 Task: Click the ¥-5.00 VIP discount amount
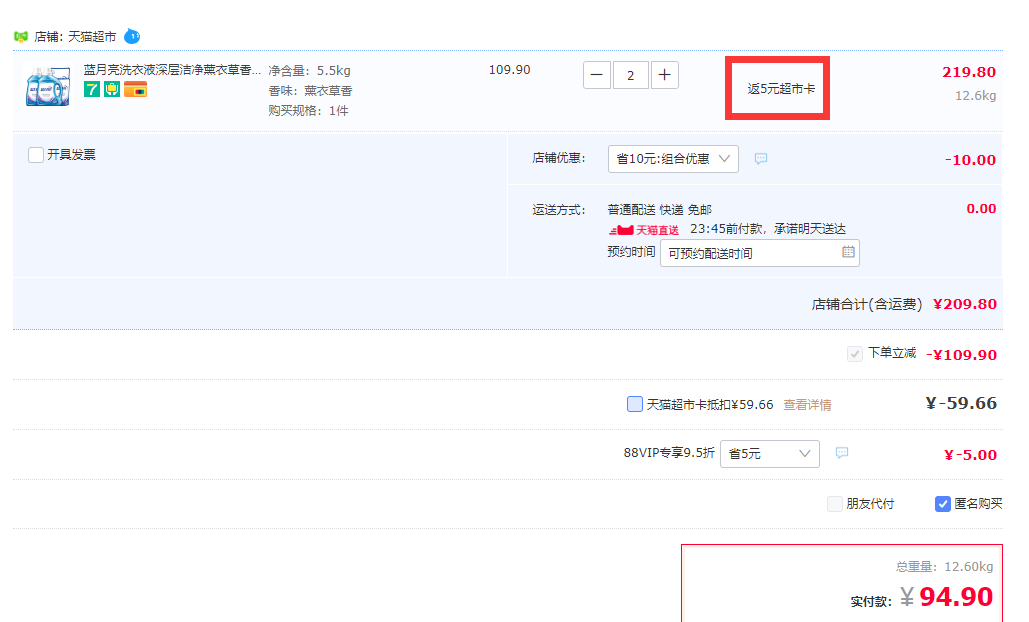(x=970, y=455)
